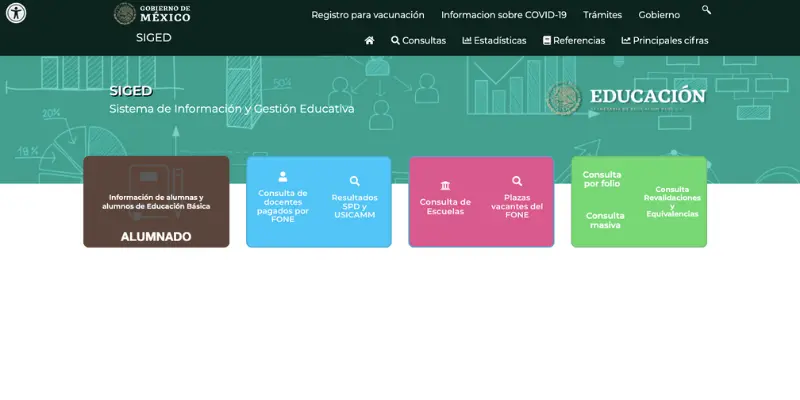
Task: Open Informacion sobre COVID-19 link
Action: [x=503, y=15]
